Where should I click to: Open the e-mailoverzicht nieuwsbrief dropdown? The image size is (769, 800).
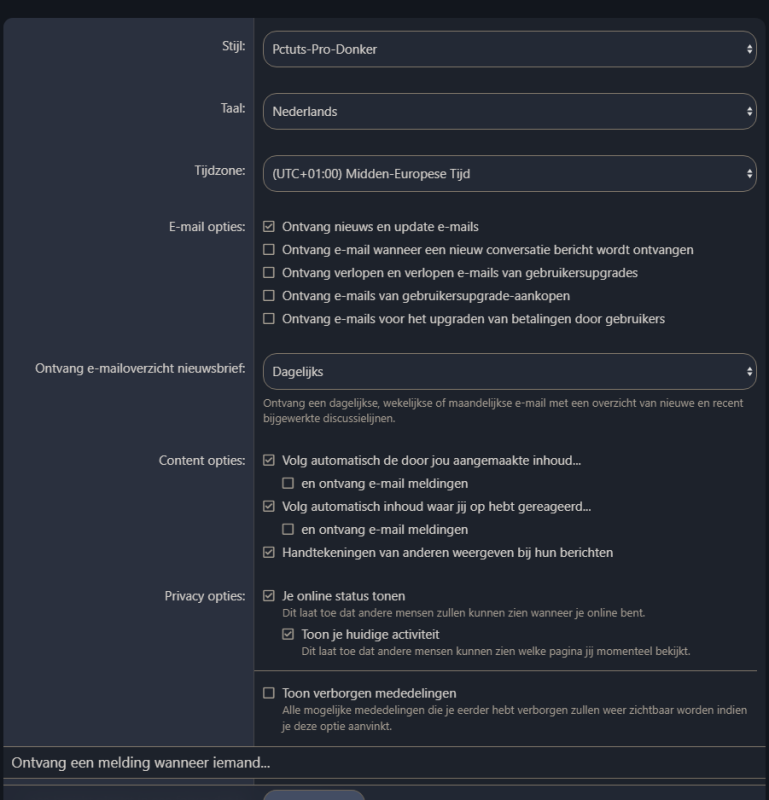coord(508,371)
